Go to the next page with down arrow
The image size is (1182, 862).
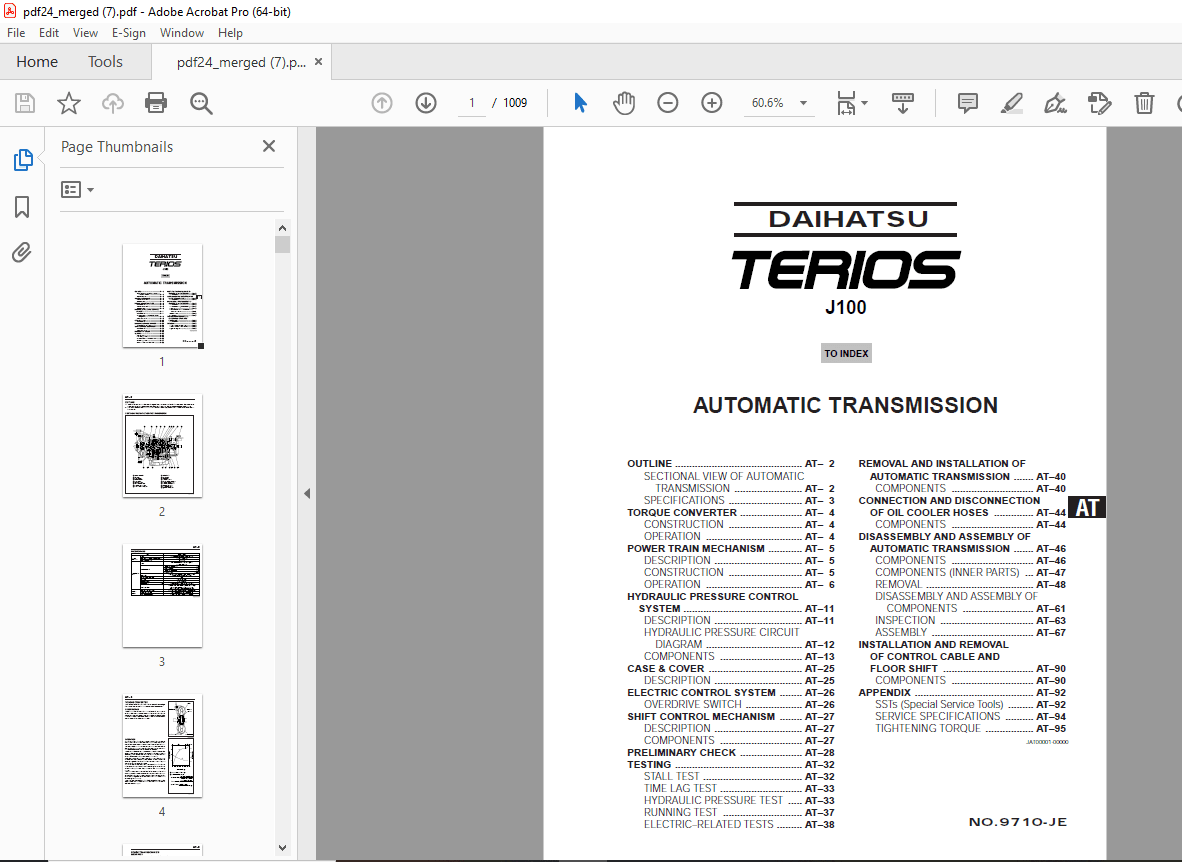(425, 102)
